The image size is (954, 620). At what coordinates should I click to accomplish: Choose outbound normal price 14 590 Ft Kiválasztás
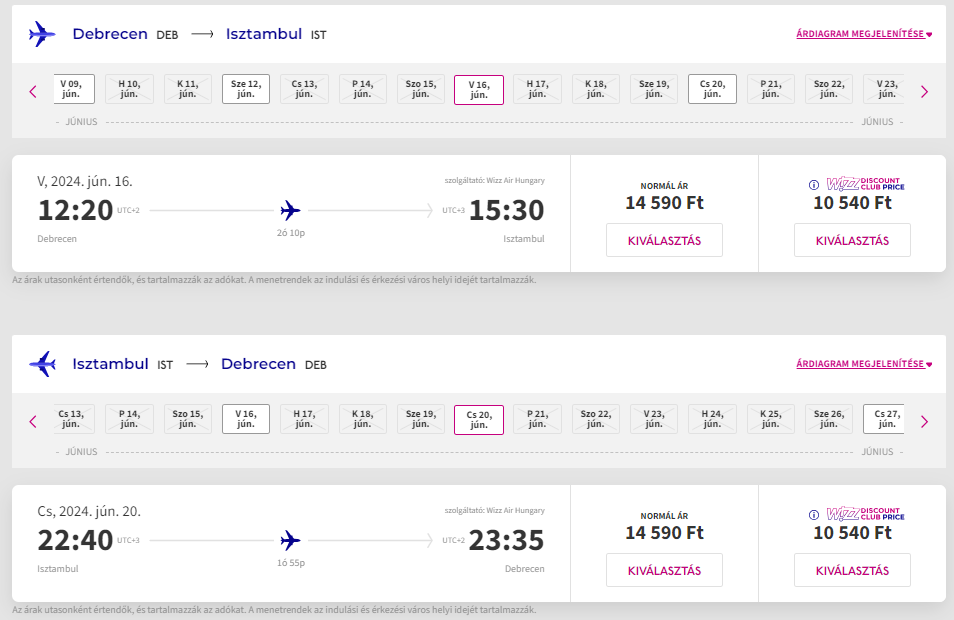[x=664, y=240]
